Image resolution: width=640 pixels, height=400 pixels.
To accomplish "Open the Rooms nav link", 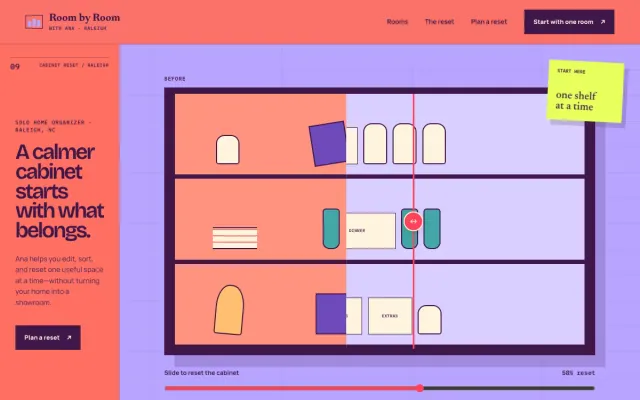I will (397, 22).
